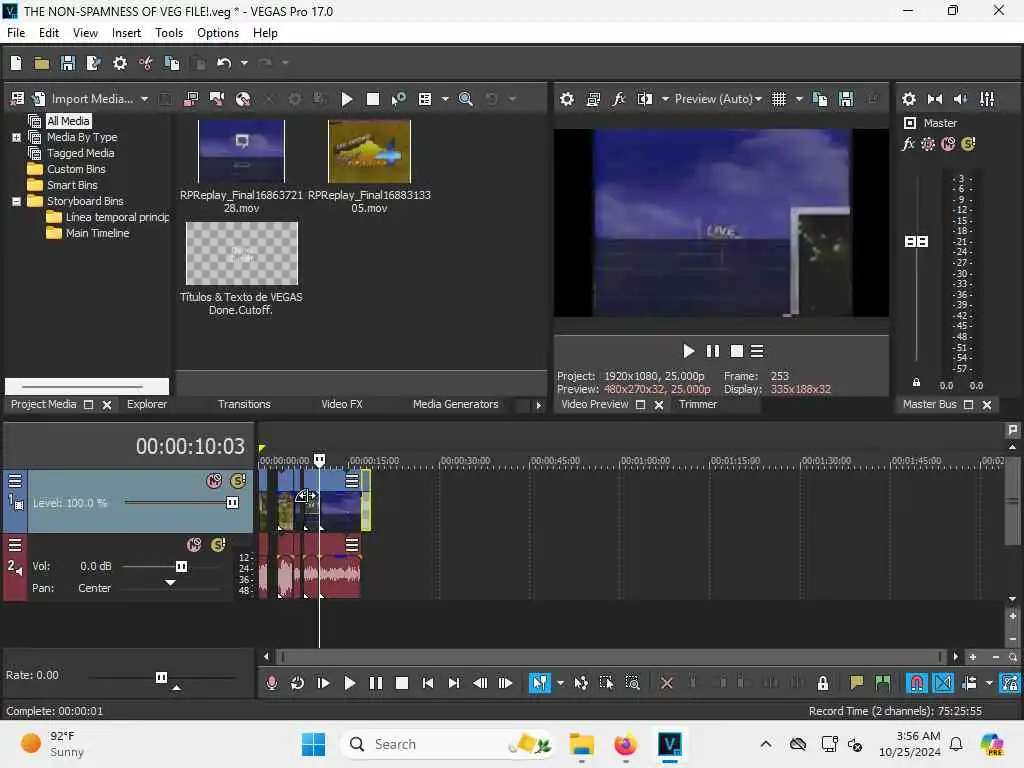Open Video Preview hamburger menu

point(757,351)
